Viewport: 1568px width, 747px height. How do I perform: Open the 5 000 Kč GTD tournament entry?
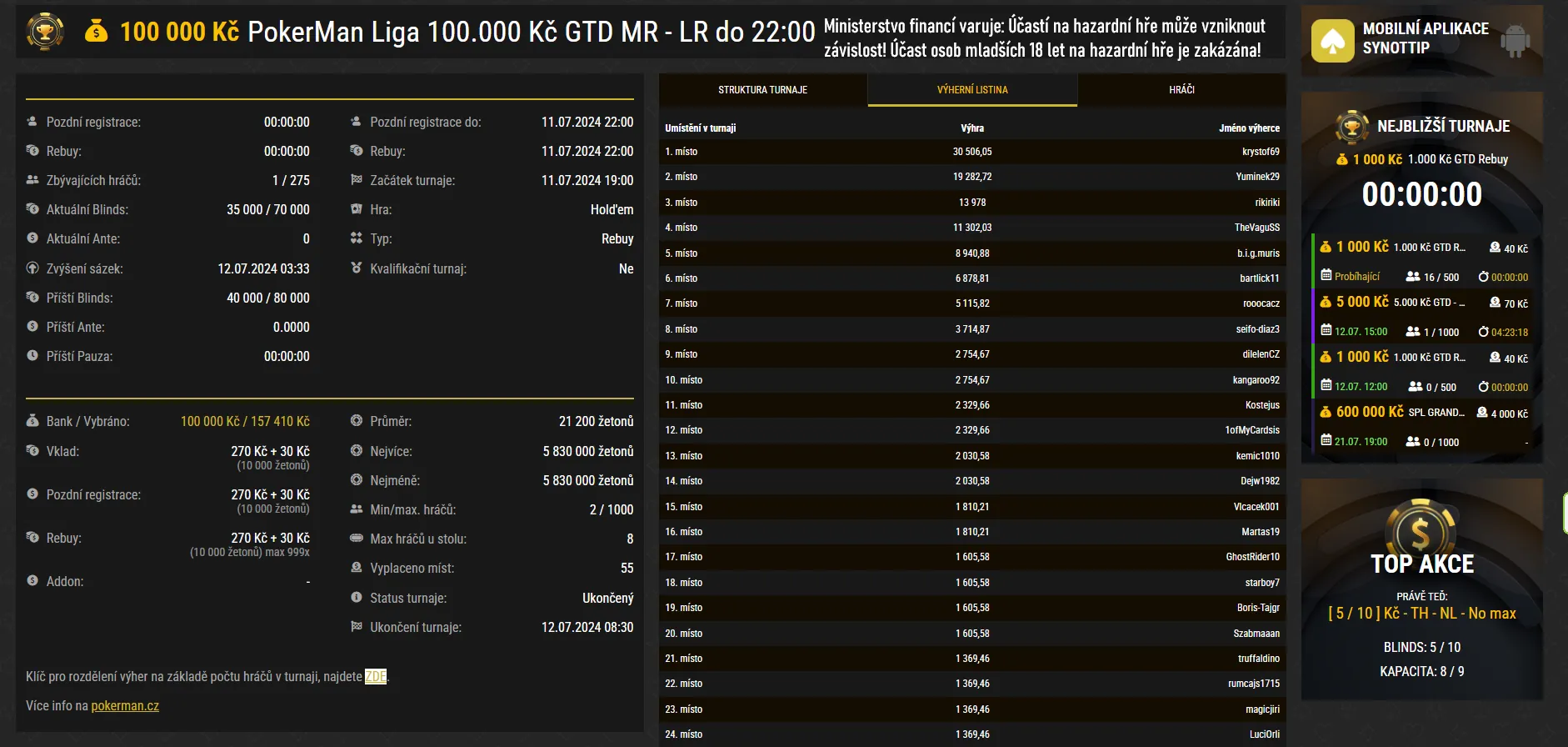(1424, 317)
